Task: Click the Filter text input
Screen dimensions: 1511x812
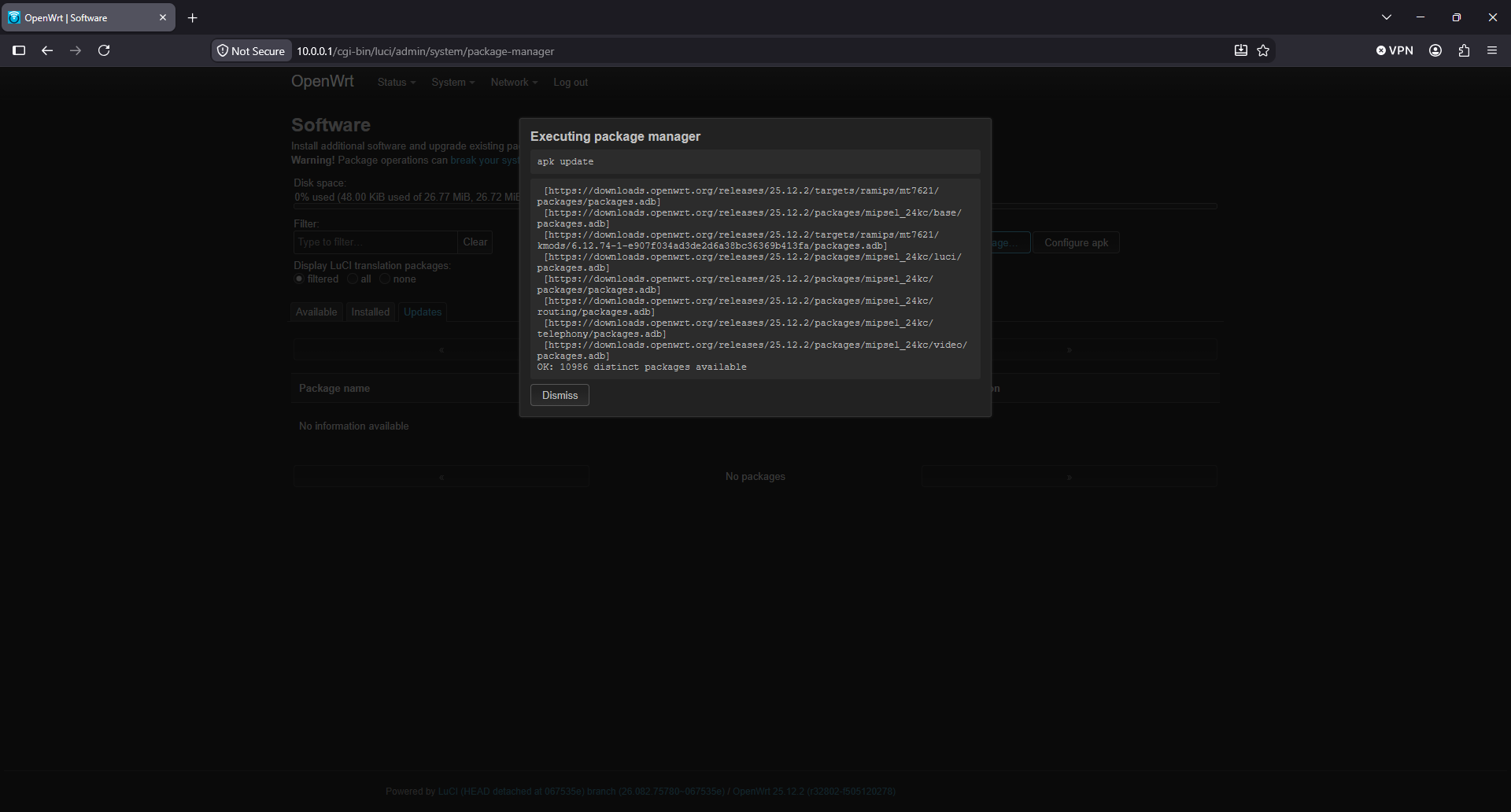Action: 375,242
